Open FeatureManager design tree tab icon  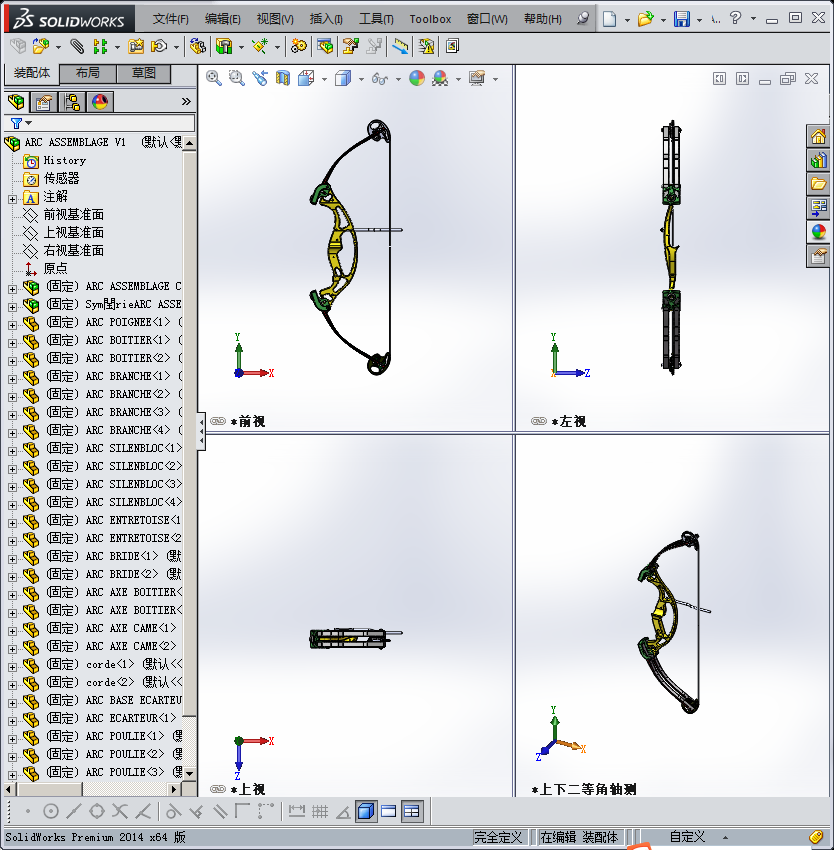(x=16, y=101)
